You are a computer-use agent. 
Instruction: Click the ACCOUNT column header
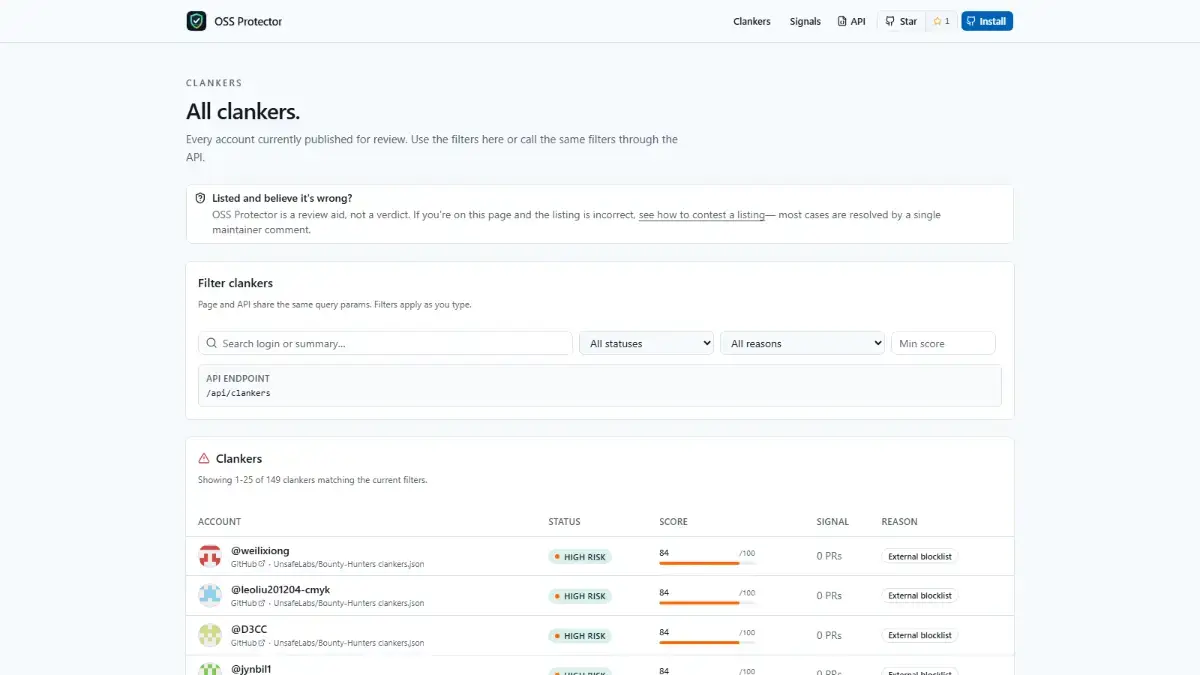[219, 522]
